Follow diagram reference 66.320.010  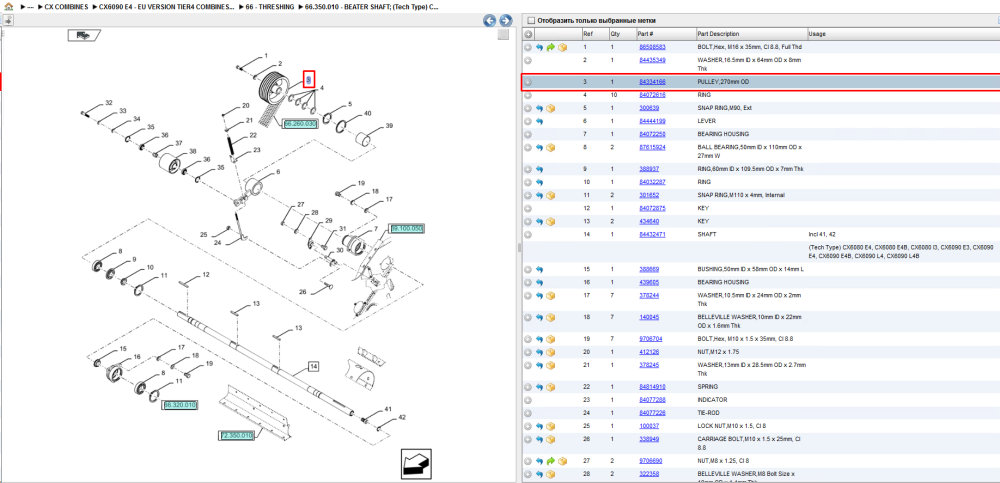pyautogui.click(x=180, y=405)
